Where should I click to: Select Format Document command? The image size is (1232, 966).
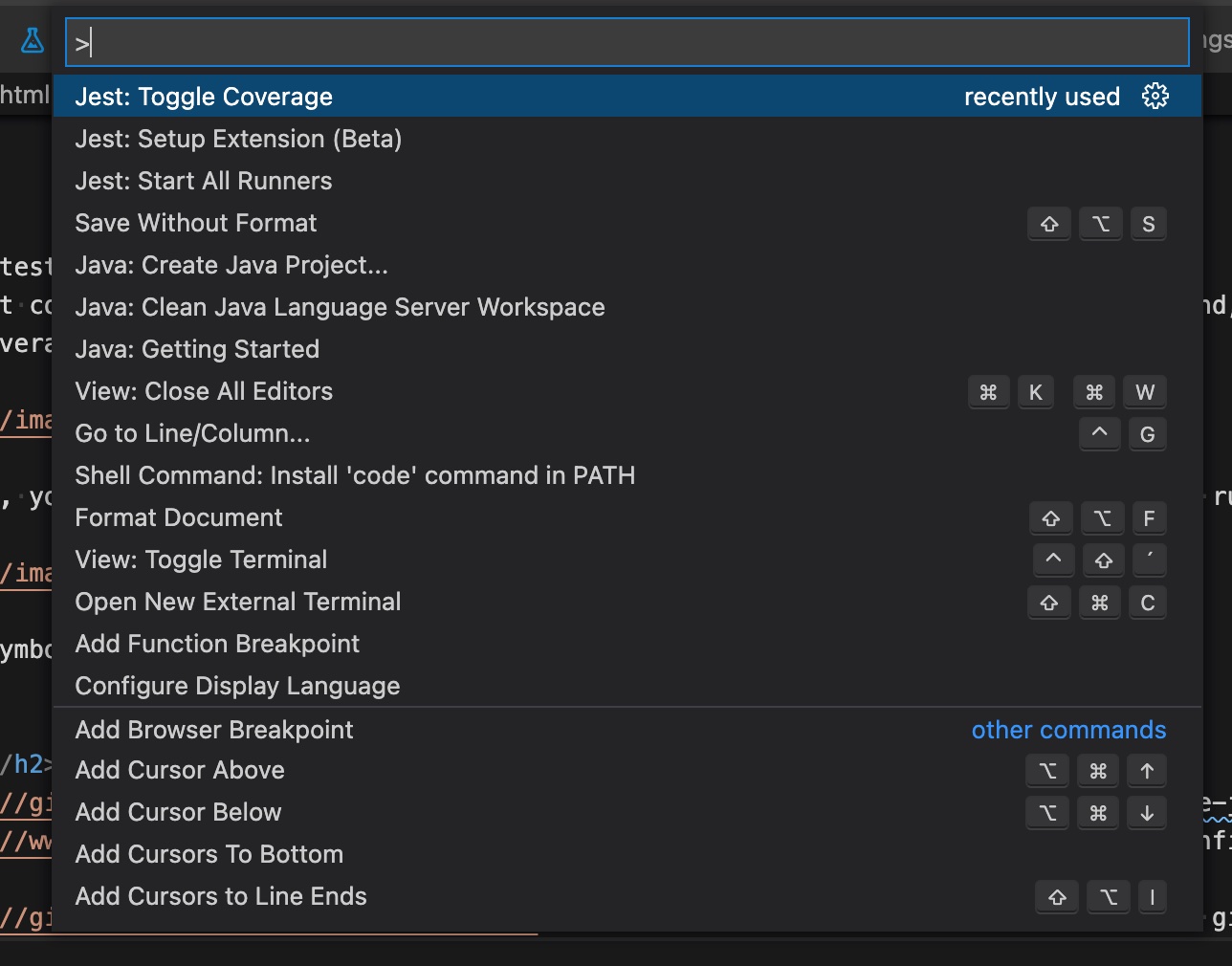pos(627,517)
